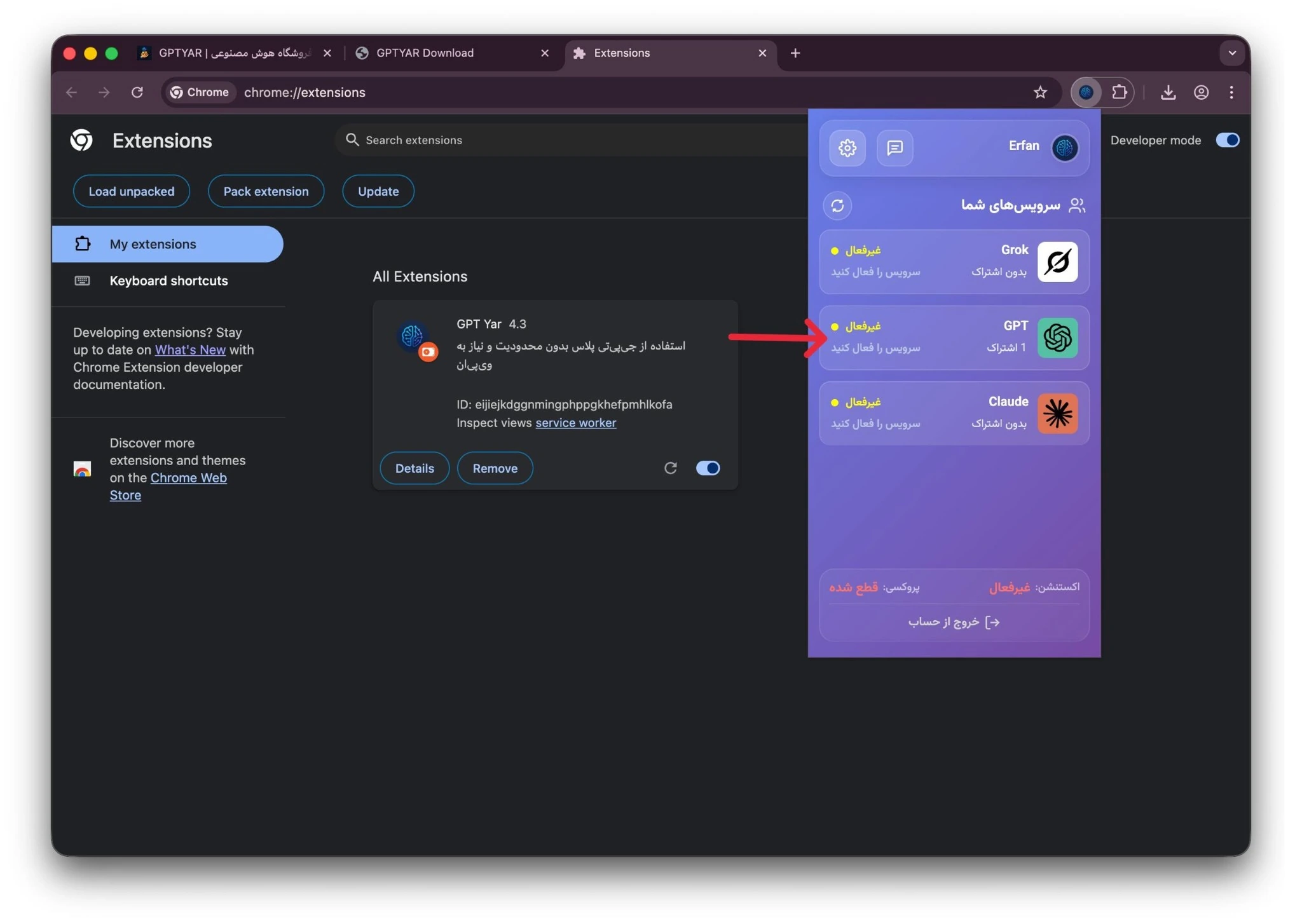Click the GPT Yar toolbar extension icon
Viewport: 1302px width, 924px height.
click(x=1086, y=92)
